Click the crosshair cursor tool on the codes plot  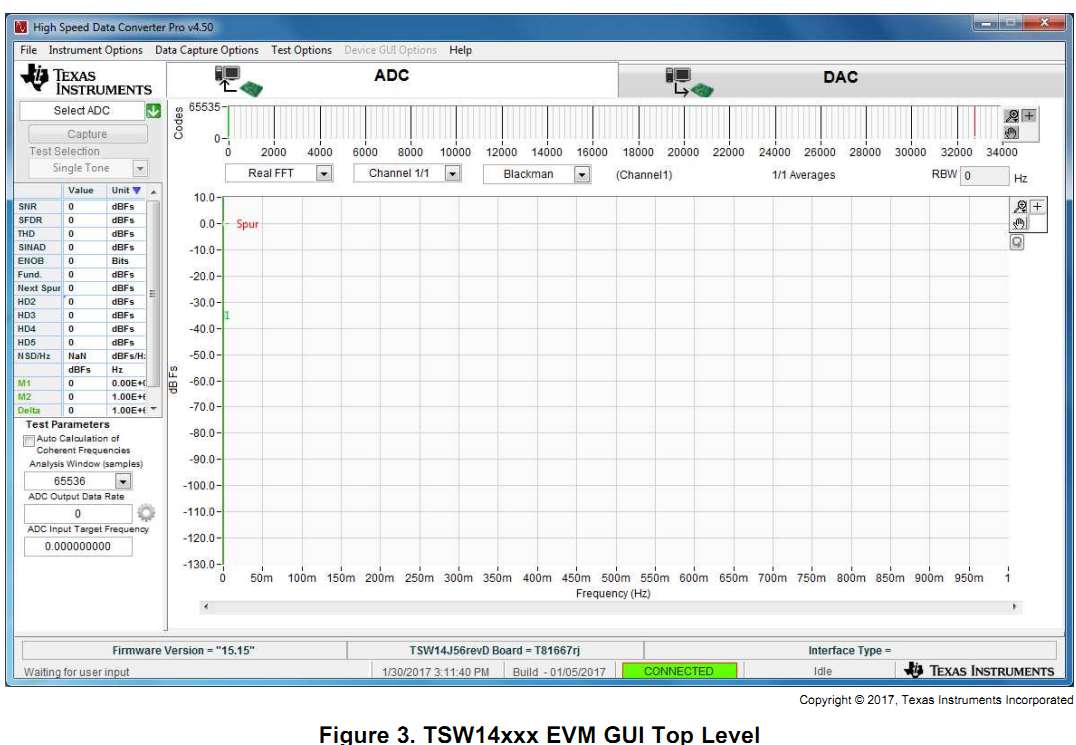click(x=1028, y=116)
